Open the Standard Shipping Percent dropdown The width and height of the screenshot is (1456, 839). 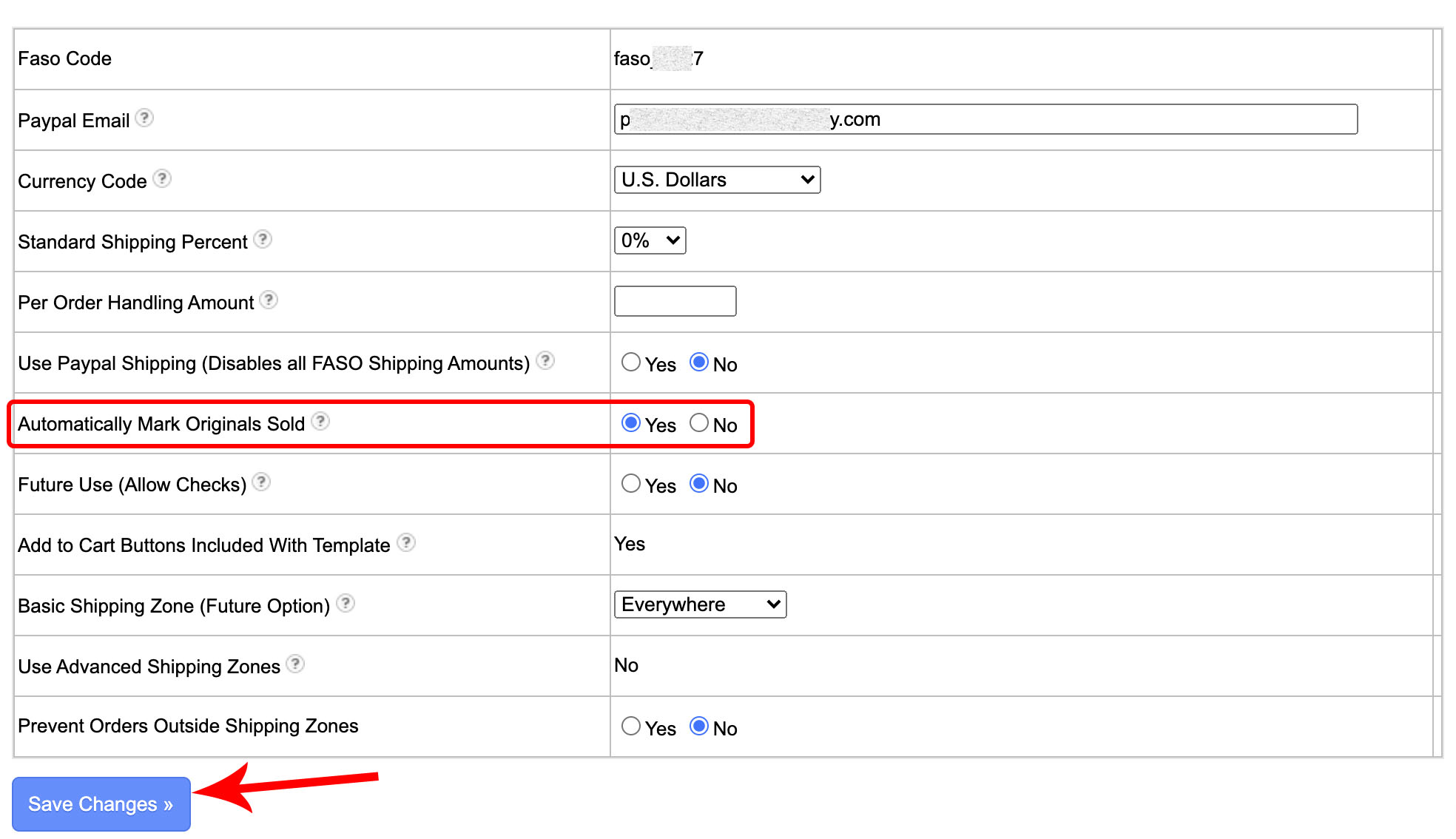pyautogui.click(x=649, y=240)
